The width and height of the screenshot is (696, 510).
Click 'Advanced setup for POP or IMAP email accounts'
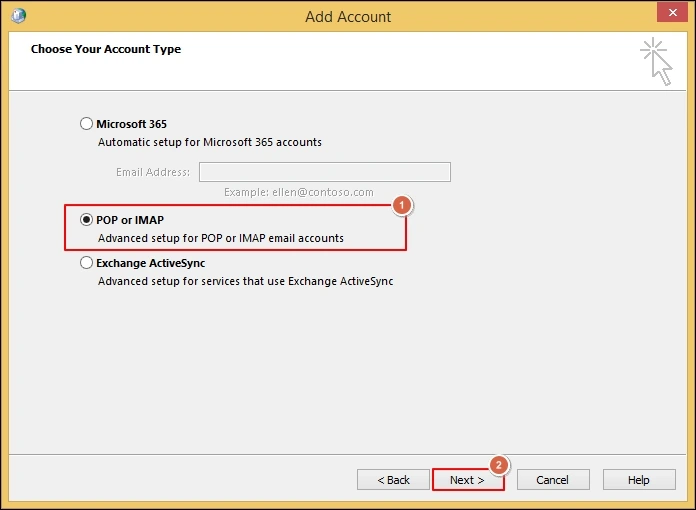pos(221,238)
